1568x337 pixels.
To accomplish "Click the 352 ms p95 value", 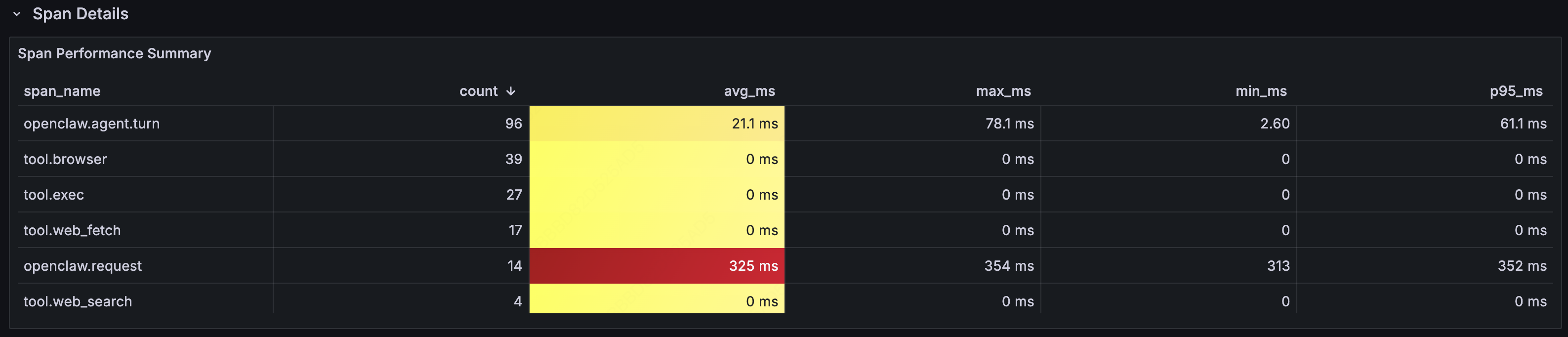I will (x=1522, y=266).
